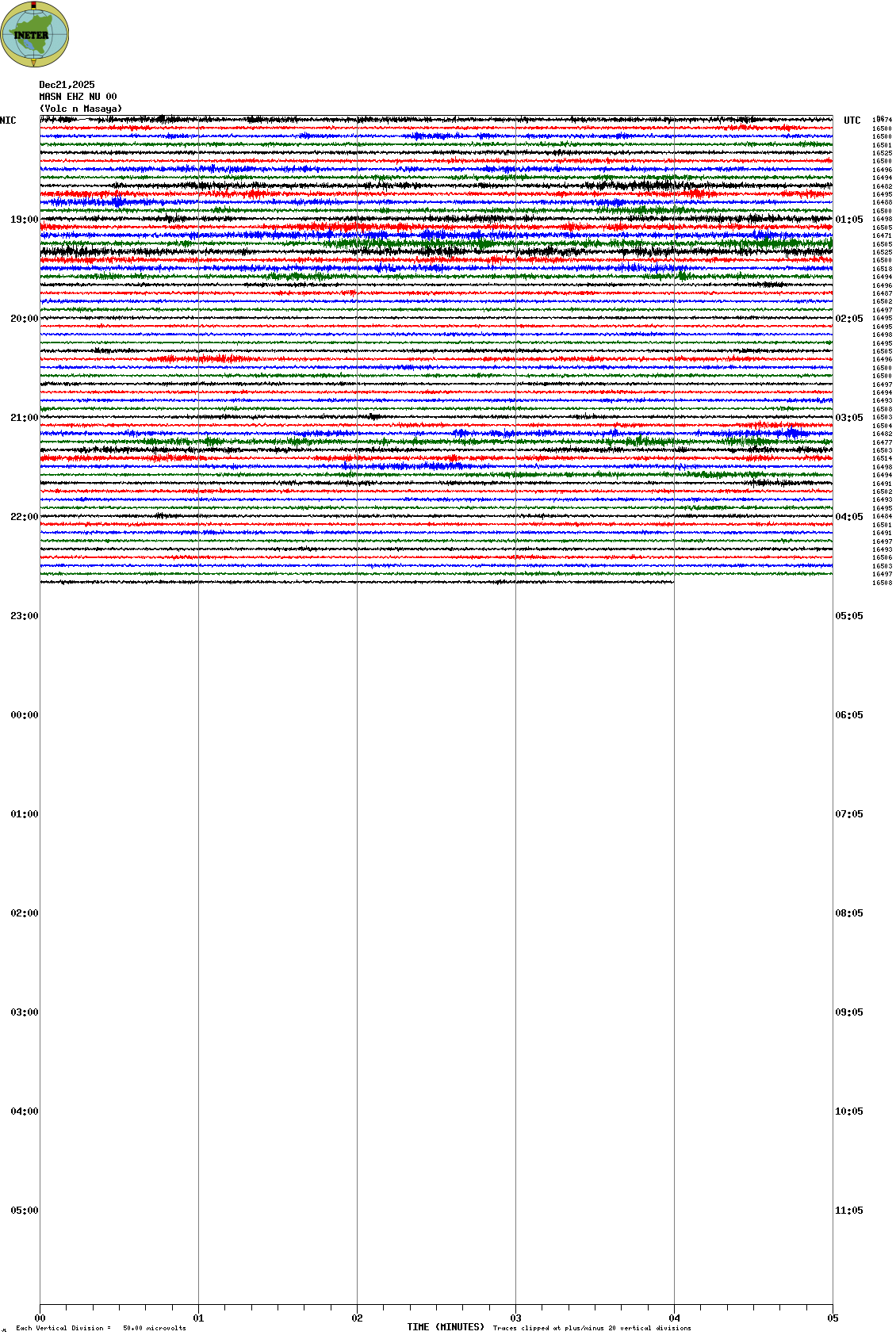Click the MASN EHZ NU 00 station label
The width and height of the screenshot is (896, 1339).
coord(78,97)
